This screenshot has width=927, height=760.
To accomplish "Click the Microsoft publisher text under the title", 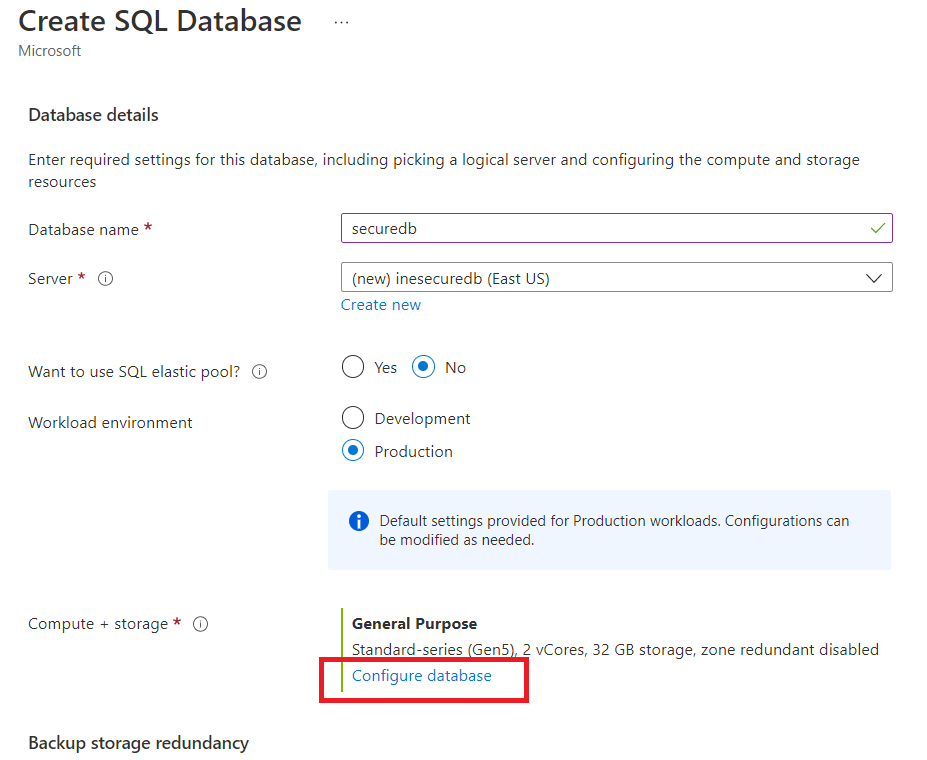I will coord(50,51).
